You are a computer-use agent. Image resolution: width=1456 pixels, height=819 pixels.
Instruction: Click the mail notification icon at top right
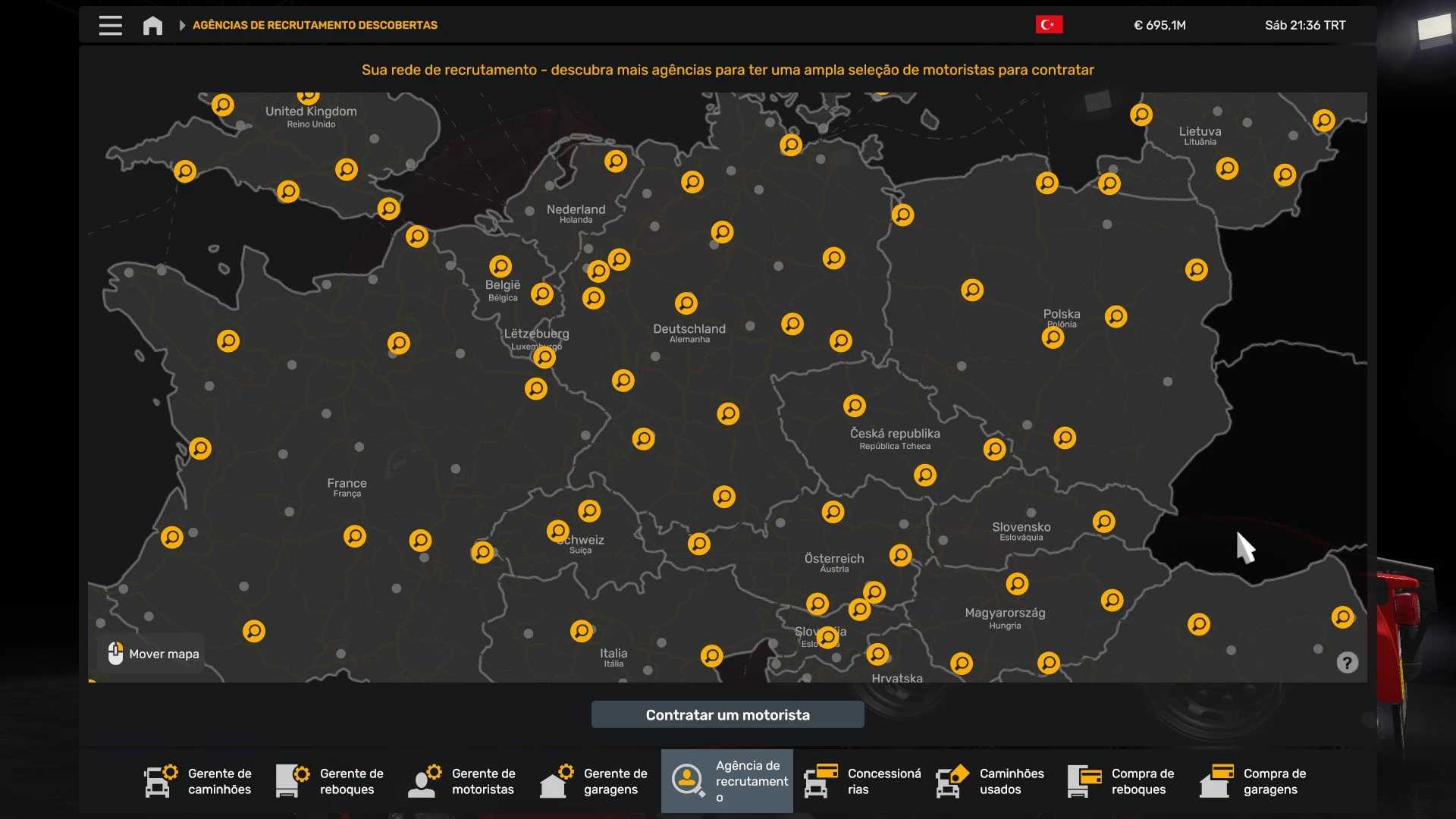point(1433,29)
